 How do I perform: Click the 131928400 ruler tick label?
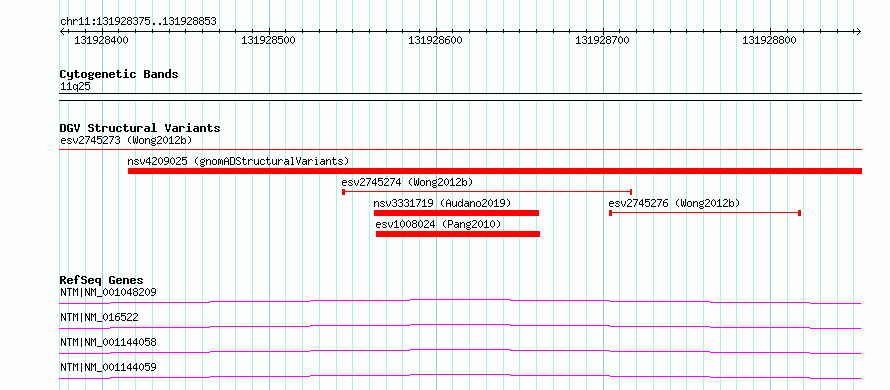(101, 41)
